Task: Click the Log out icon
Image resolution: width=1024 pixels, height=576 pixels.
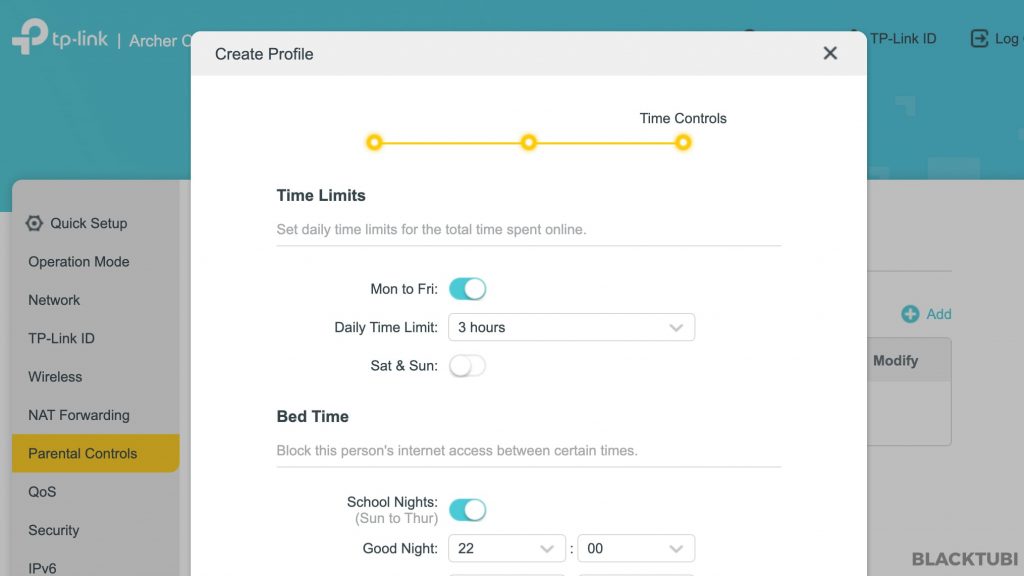Action: pyautogui.click(x=979, y=39)
